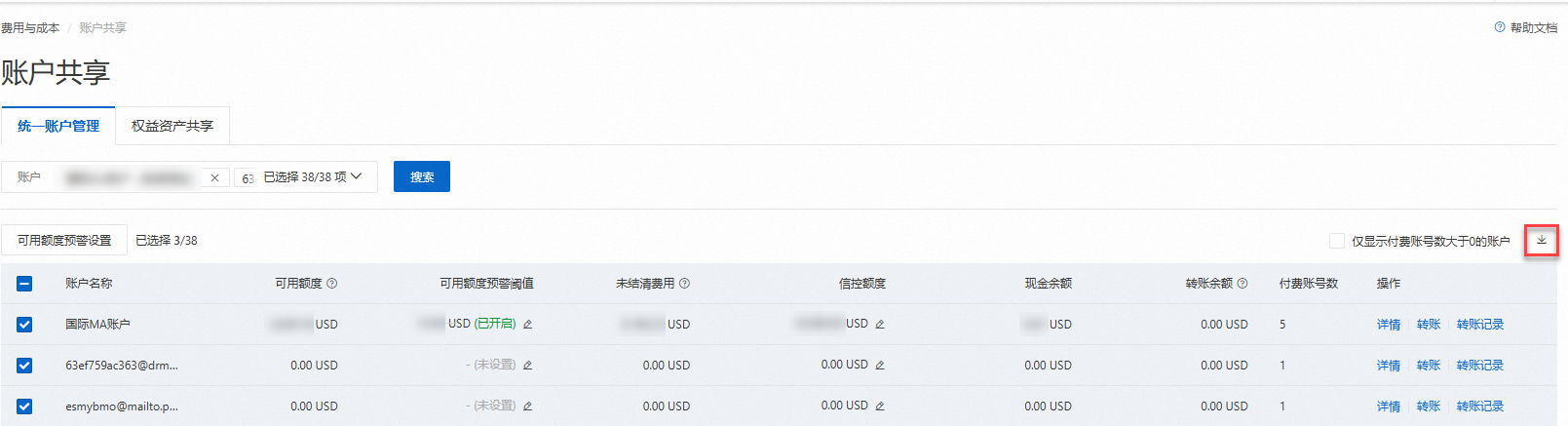The width and height of the screenshot is (1568, 426).
Task: Clear the account filter with X icon
Action: point(214,177)
